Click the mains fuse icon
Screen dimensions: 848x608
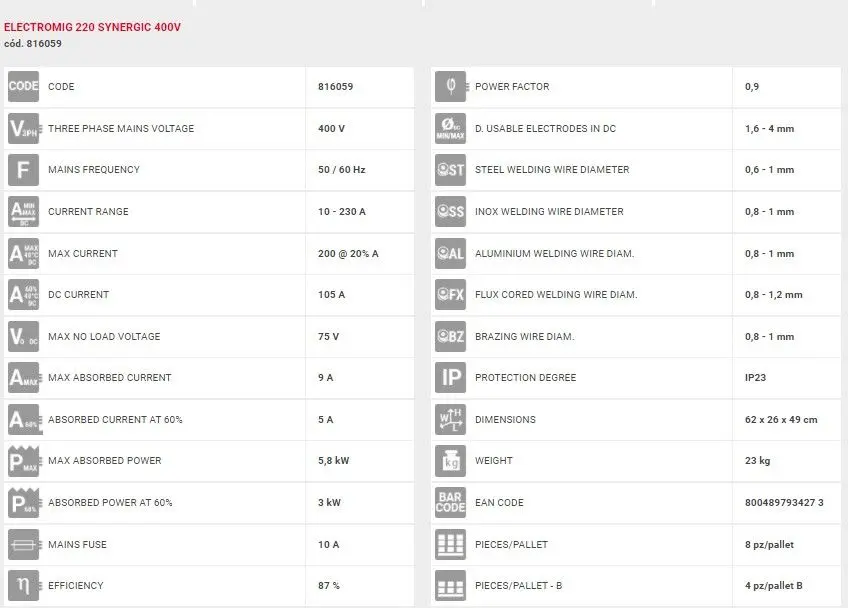pos(23,545)
